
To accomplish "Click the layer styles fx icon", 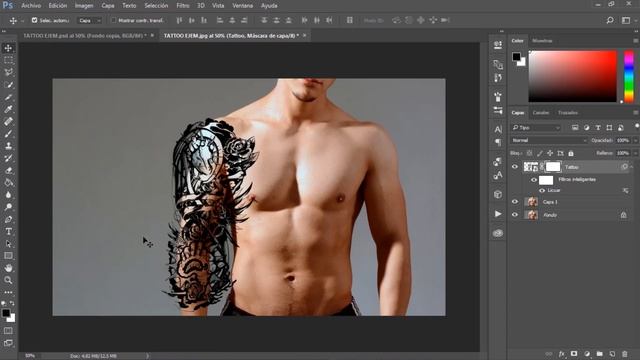I will coord(562,354).
